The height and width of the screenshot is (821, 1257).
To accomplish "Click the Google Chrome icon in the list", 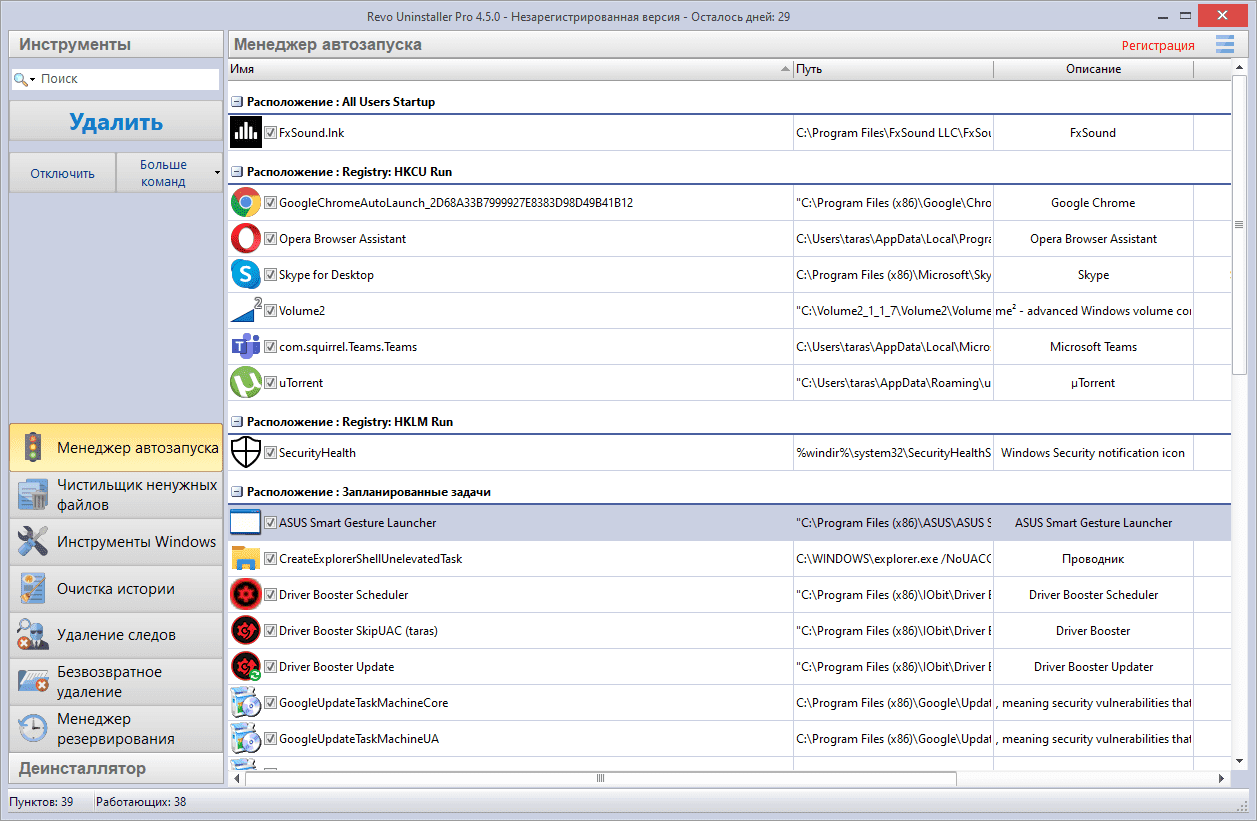I will 245,203.
